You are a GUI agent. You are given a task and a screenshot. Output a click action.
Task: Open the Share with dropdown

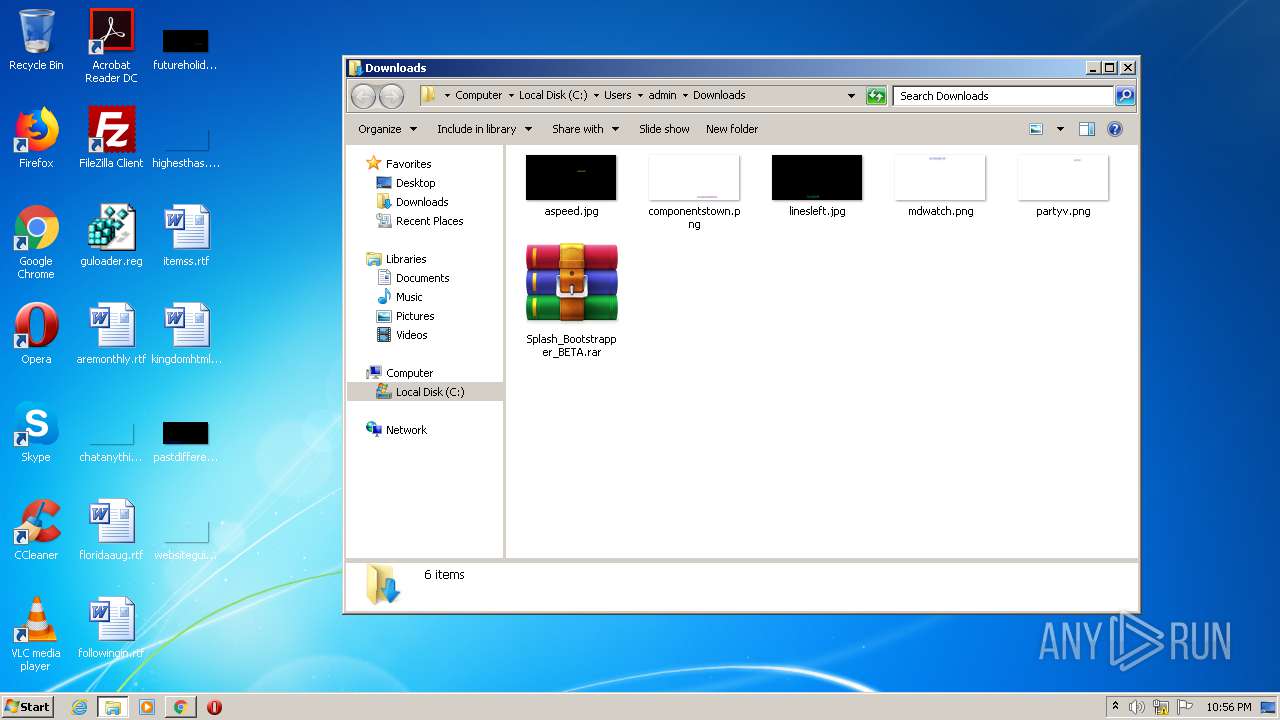[585, 129]
